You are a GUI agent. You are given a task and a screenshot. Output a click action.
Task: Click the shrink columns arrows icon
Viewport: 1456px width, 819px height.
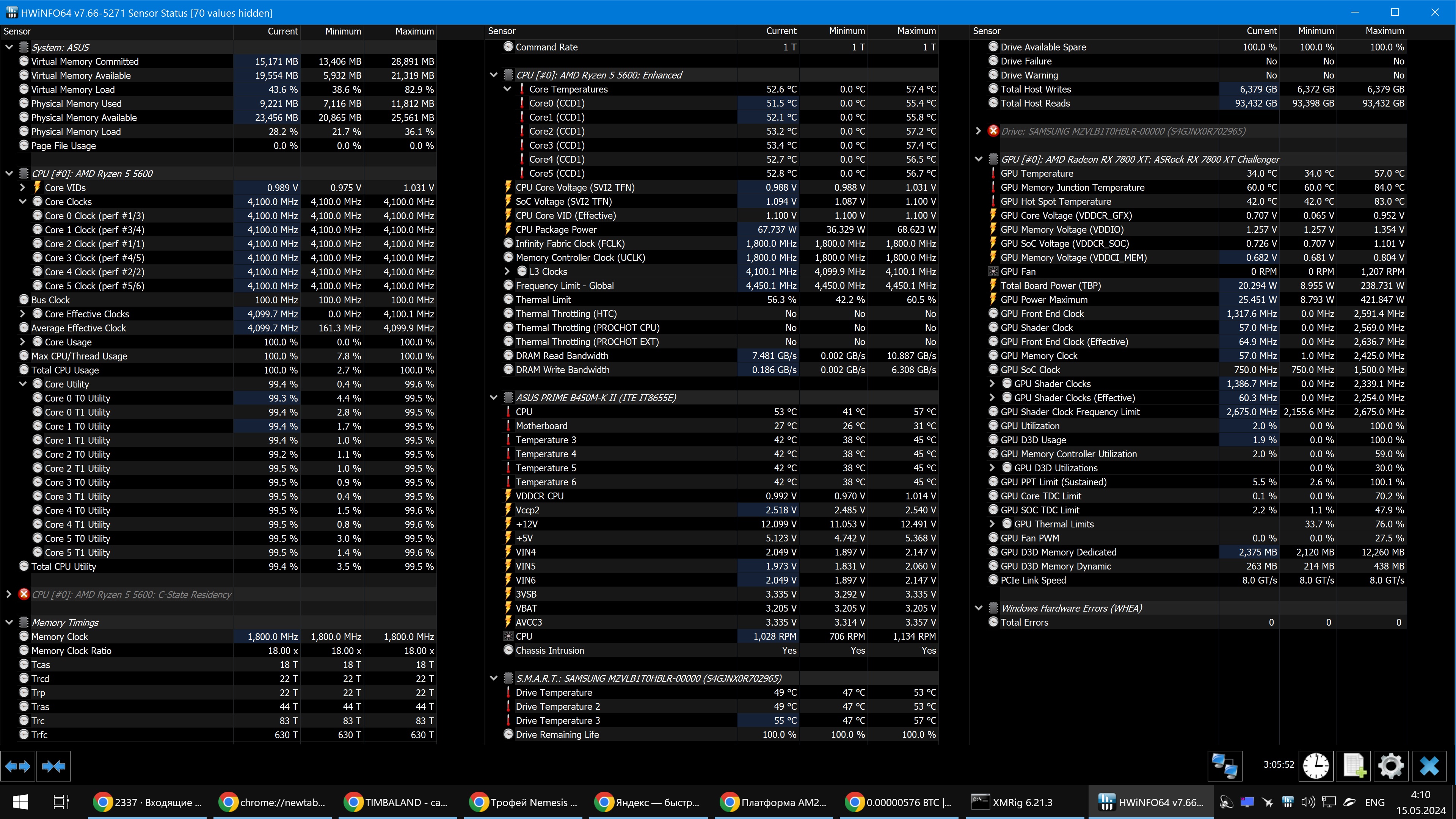[x=54, y=766]
